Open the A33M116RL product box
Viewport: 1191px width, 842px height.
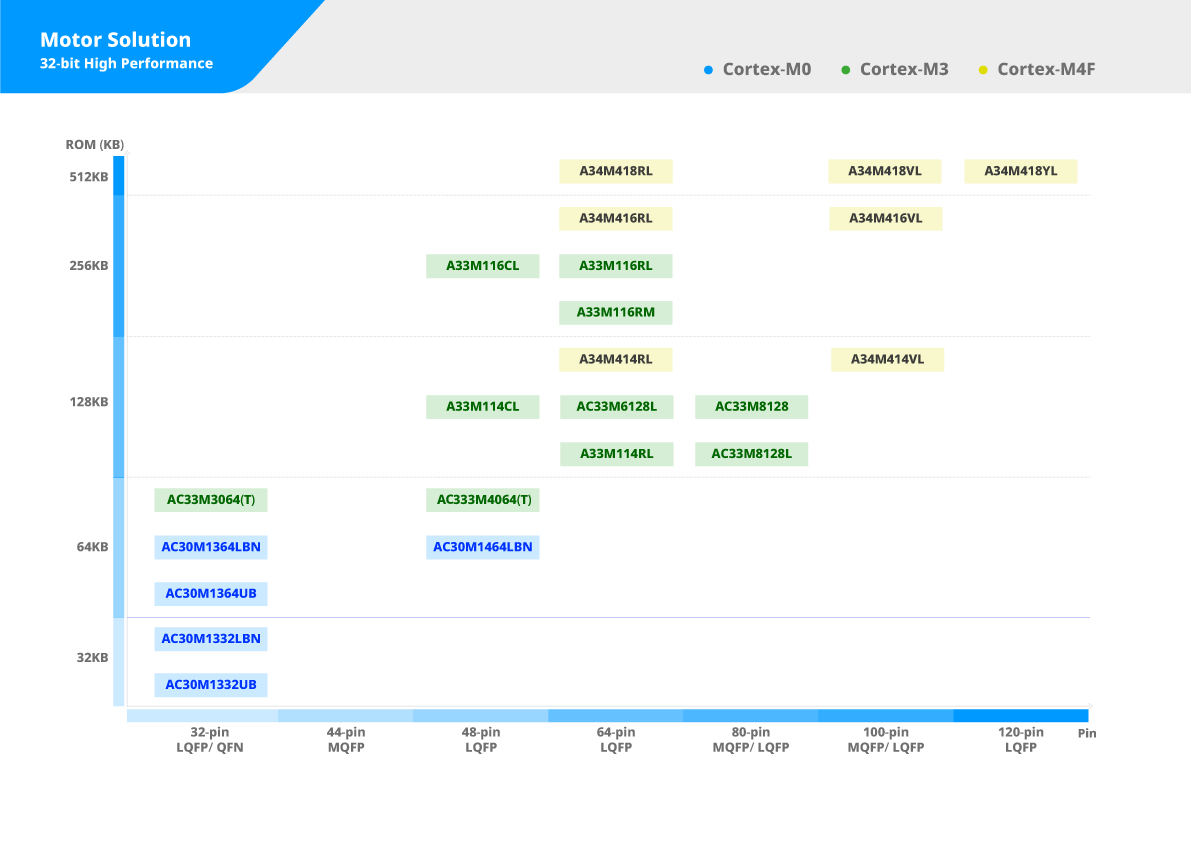coord(616,266)
